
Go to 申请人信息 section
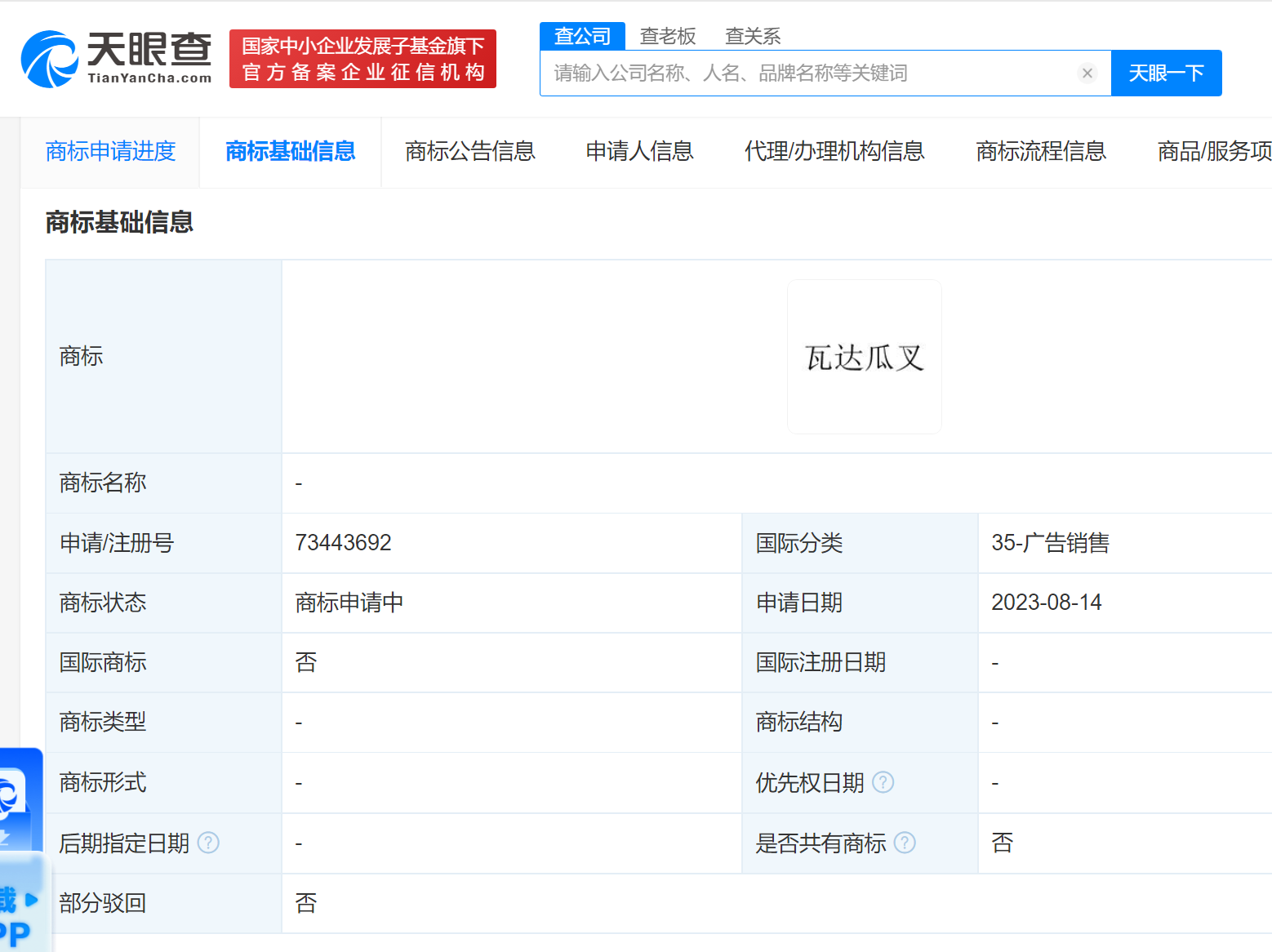coord(640,151)
